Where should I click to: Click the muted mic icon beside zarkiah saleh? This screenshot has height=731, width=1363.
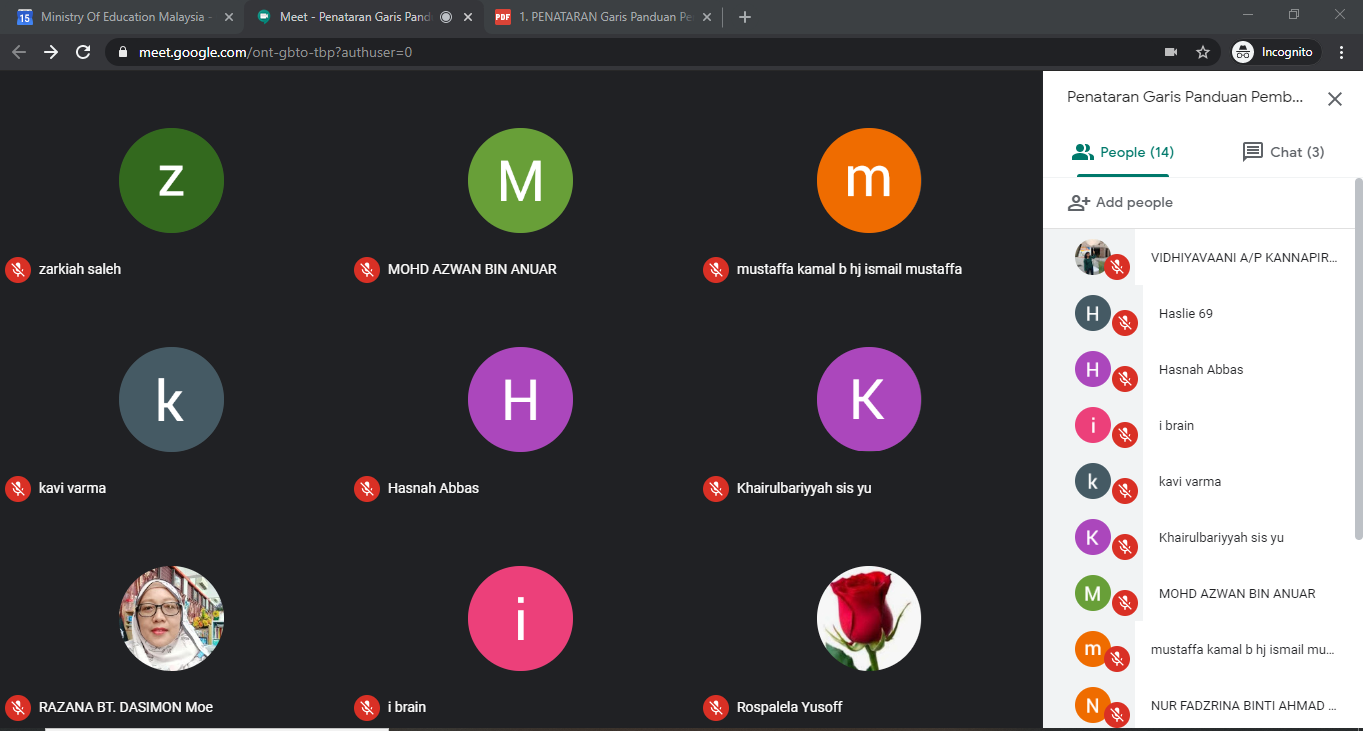click(17, 269)
